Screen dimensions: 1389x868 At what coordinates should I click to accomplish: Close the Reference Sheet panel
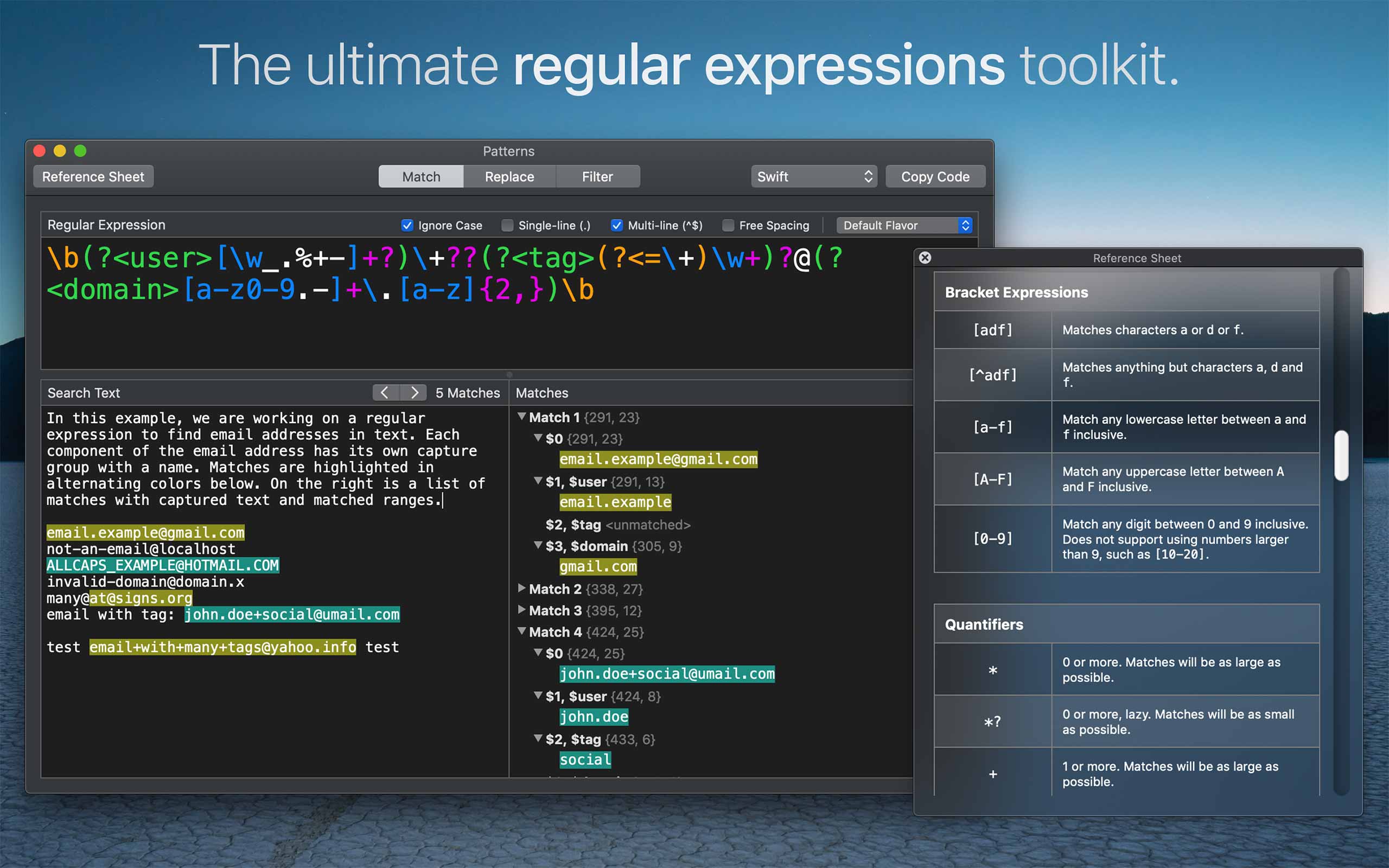pyautogui.click(x=925, y=258)
